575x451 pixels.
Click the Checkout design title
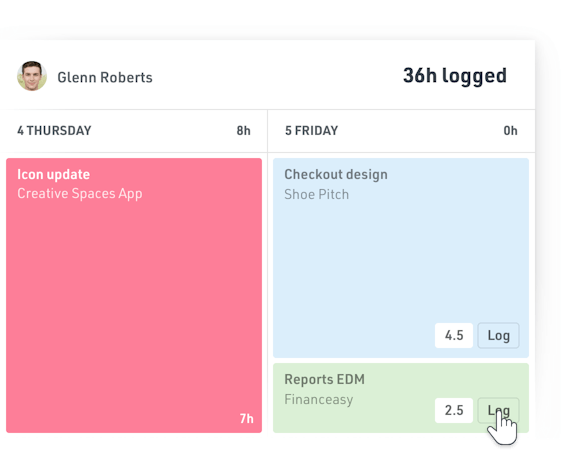336,175
